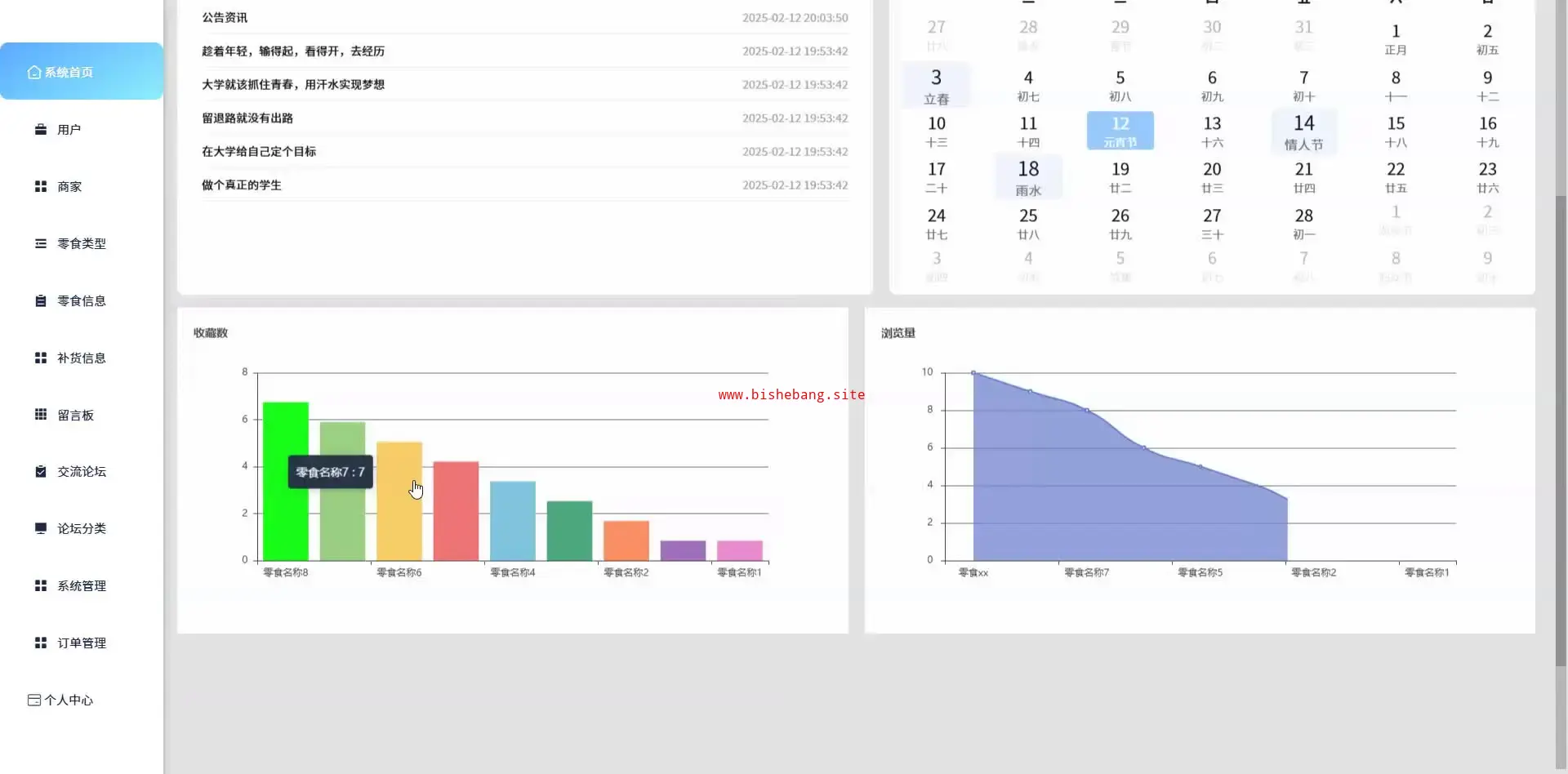Open announcement 大学就该抓住青春，用汗水实现梦想
Viewport: 1568px width, 774px height.
pyautogui.click(x=525, y=85)
